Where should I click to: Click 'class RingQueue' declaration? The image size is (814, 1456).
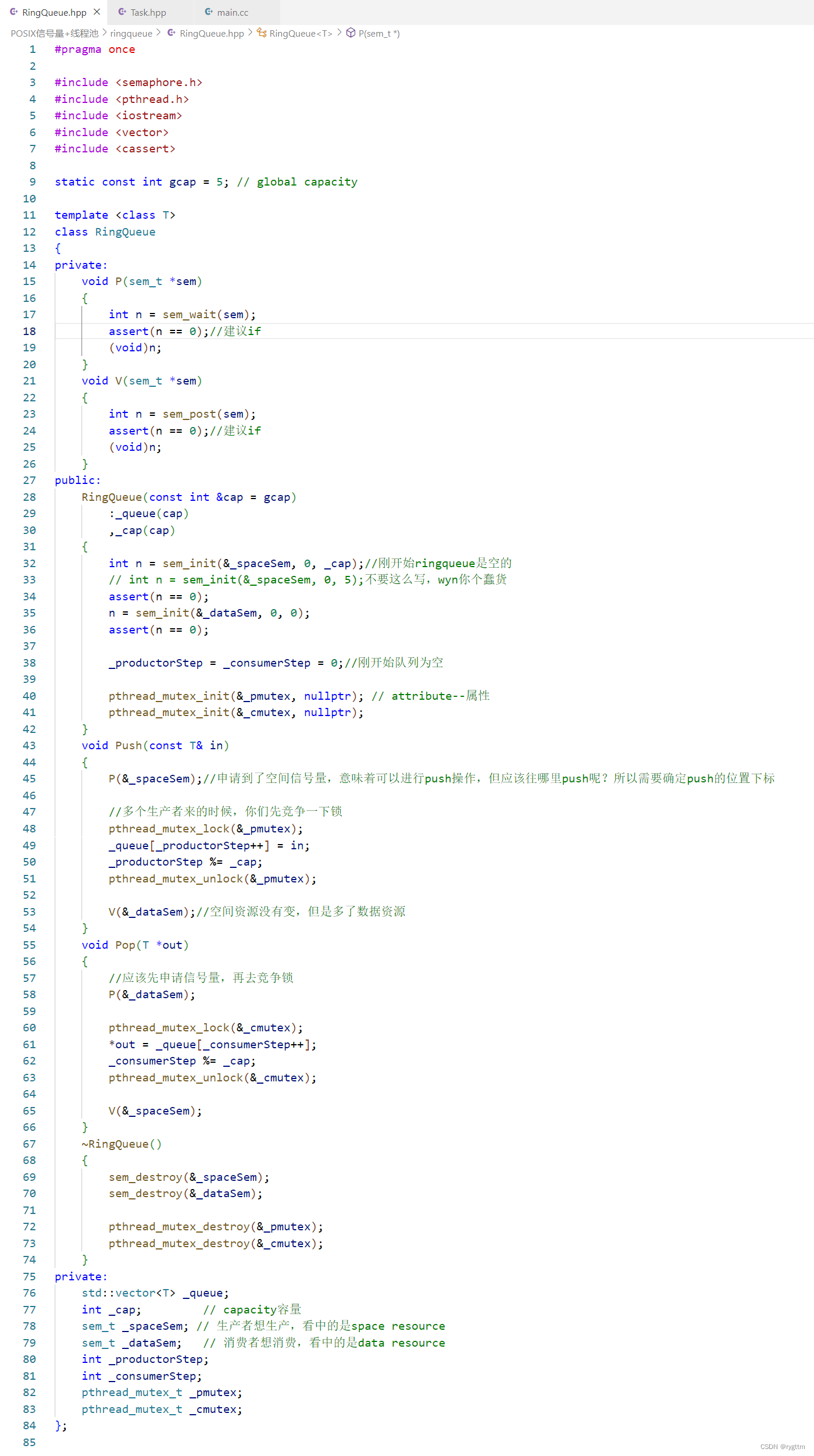(105, 232)
